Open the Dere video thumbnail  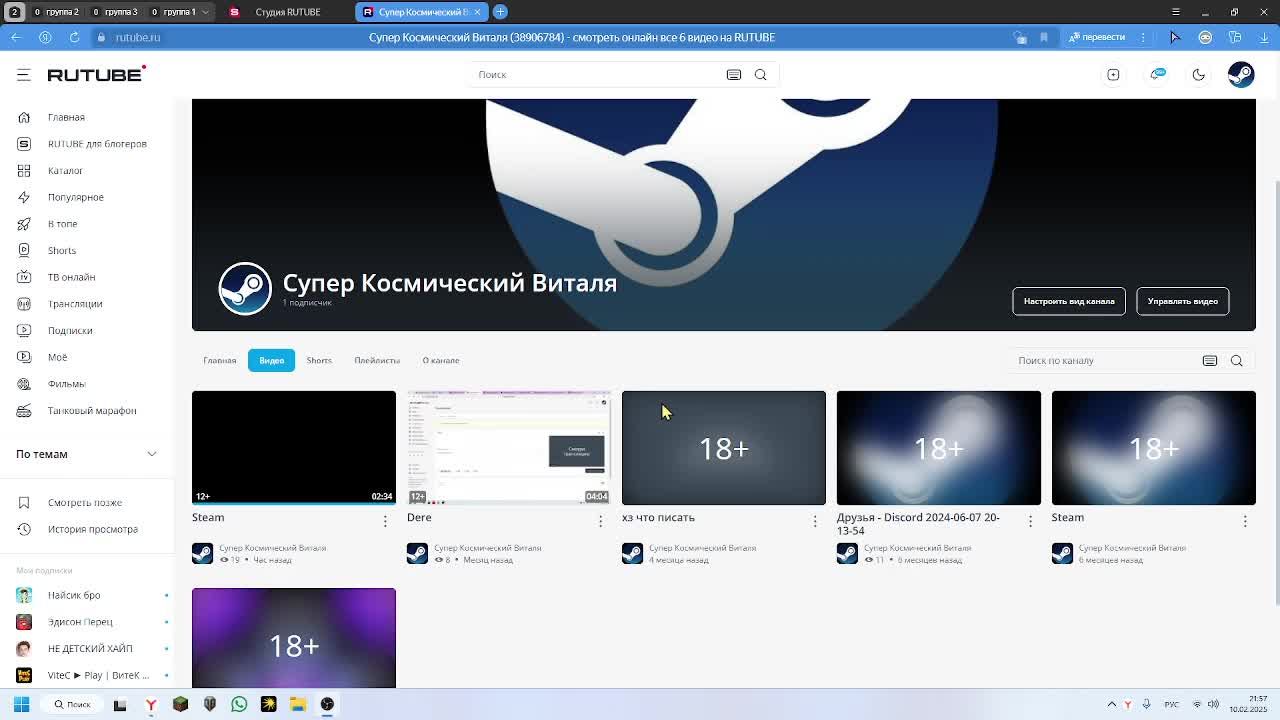[x=509, y=447]
